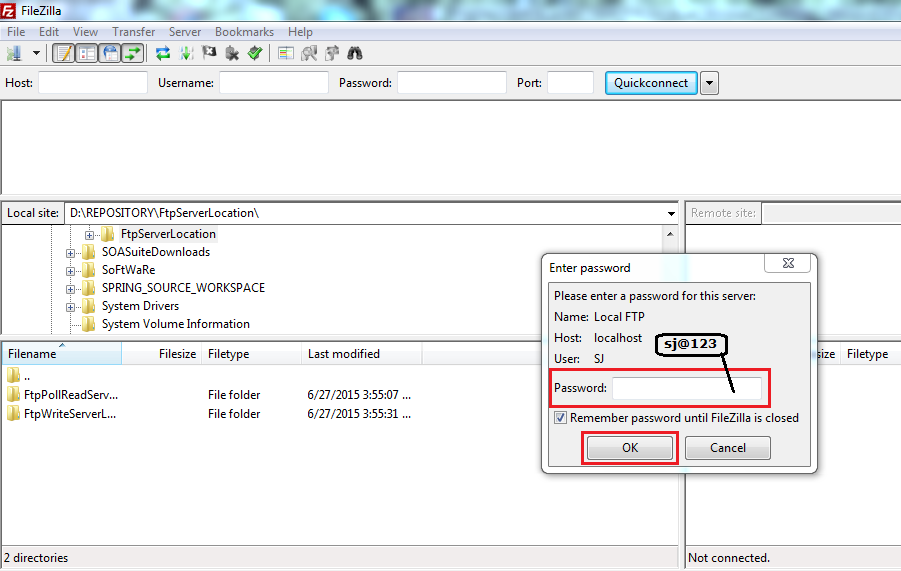
Task: Toggle processing of the transfer queue
Action: point(186,53)
